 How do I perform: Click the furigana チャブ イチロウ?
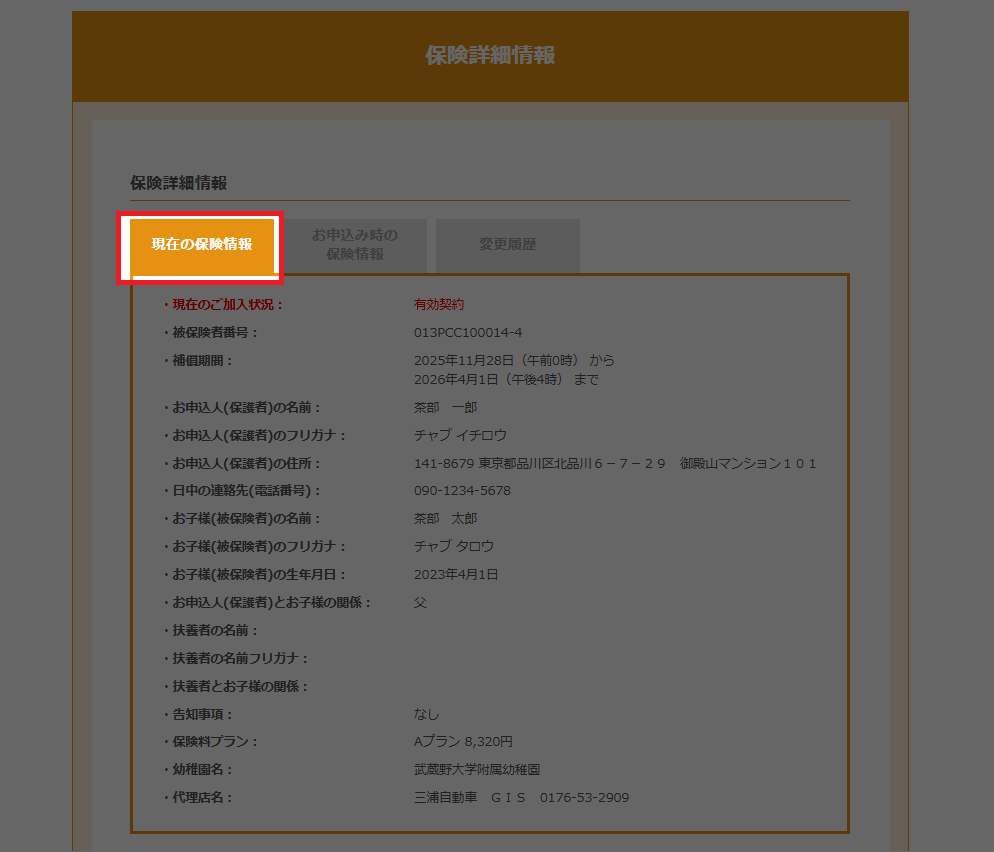click(460, 436)
